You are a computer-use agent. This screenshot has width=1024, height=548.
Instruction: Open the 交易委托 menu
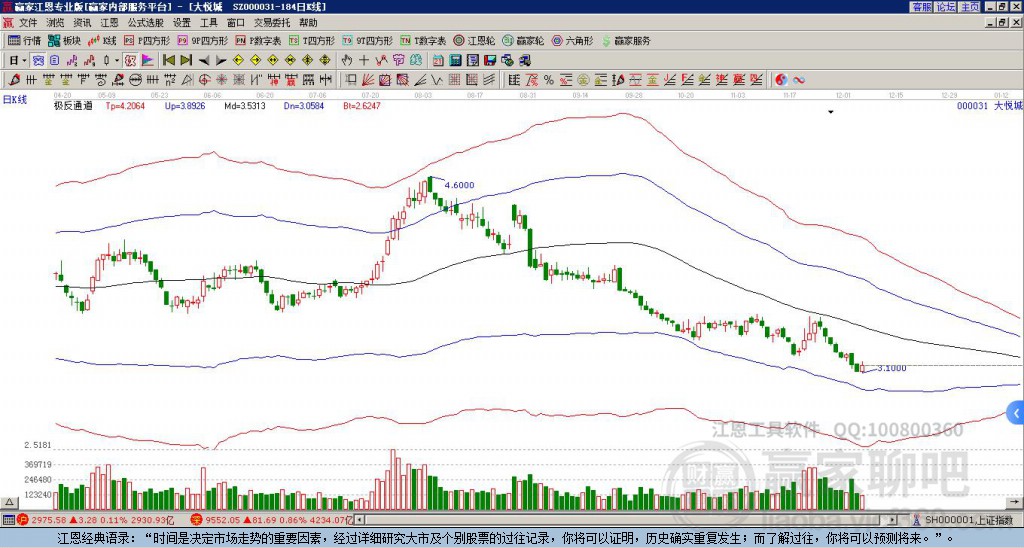pyautogui.click(x=272, y=23)
